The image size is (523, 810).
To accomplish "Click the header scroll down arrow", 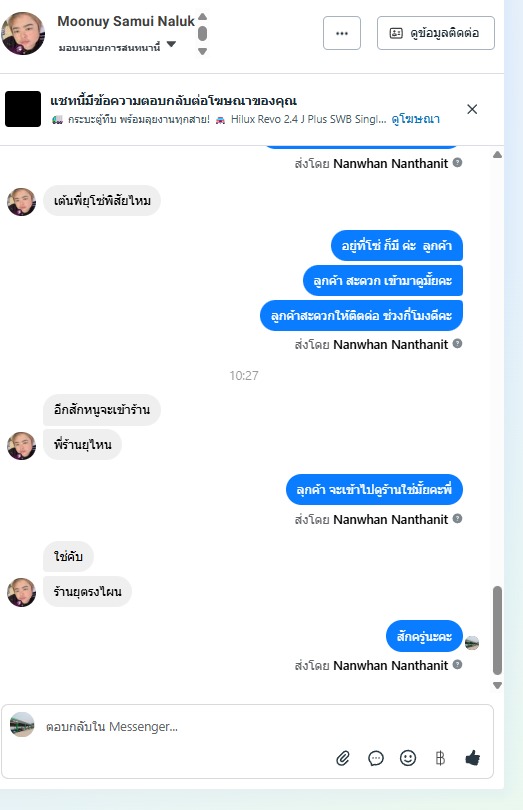I will [x=203, y=51].
